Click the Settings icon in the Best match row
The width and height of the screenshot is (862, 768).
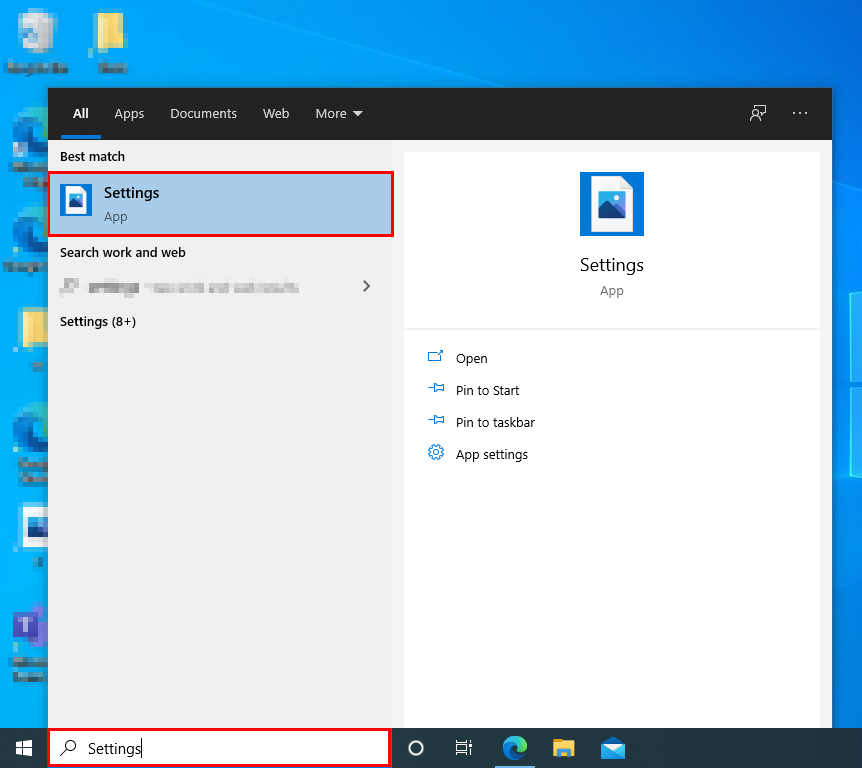(x=76, y=201)
